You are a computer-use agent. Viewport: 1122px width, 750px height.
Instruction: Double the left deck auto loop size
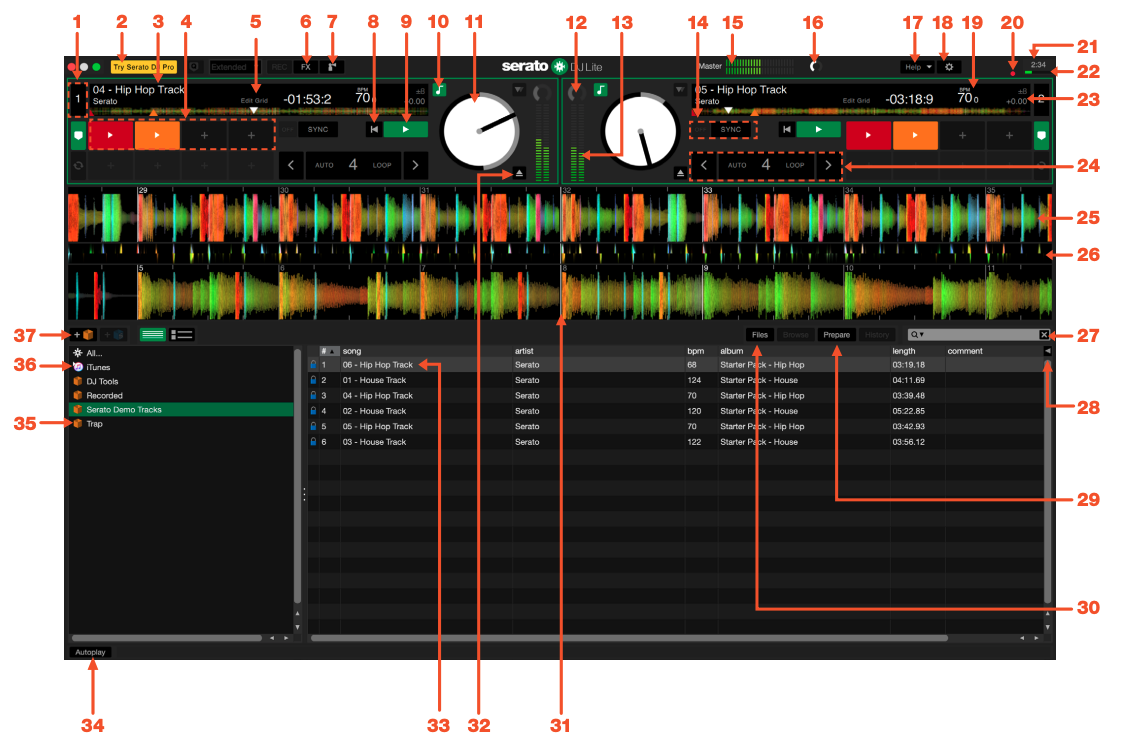pyautogui.click(x=416, y=165)
